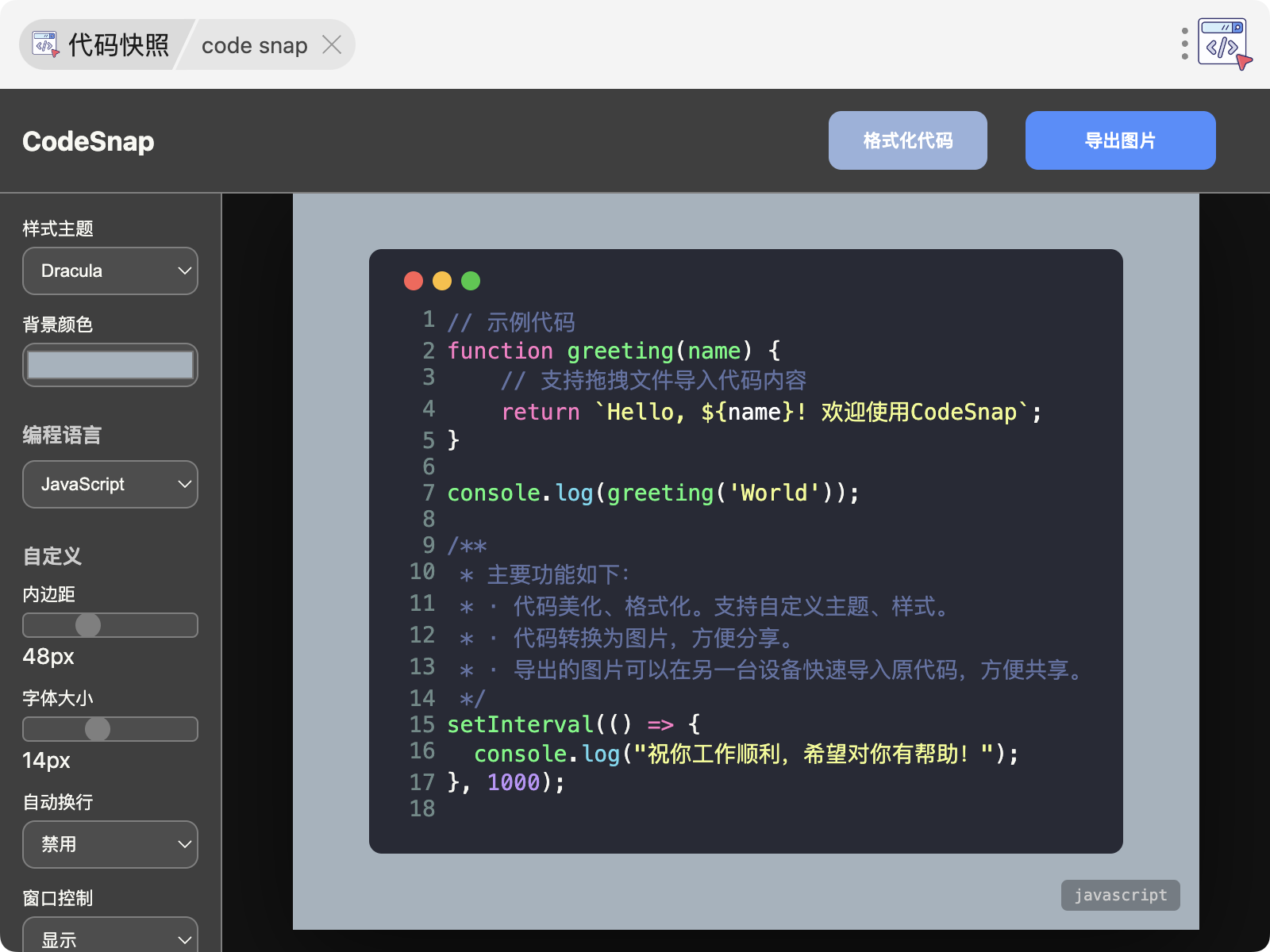Viewport: 1270px width, 952px height.
Task: Open the 窗口控制 dropdown set to 显示
Action: 110,936
